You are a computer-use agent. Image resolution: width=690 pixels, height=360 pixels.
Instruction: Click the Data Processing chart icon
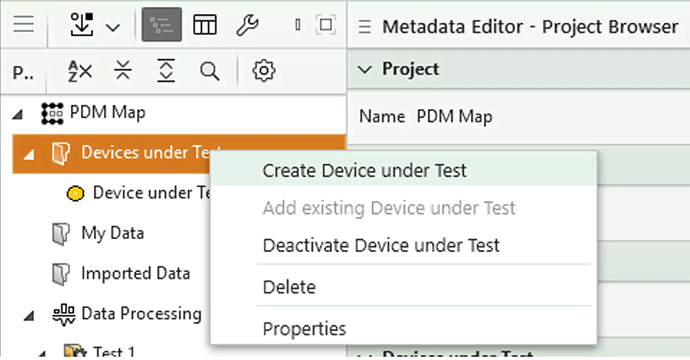click(64, 315)
